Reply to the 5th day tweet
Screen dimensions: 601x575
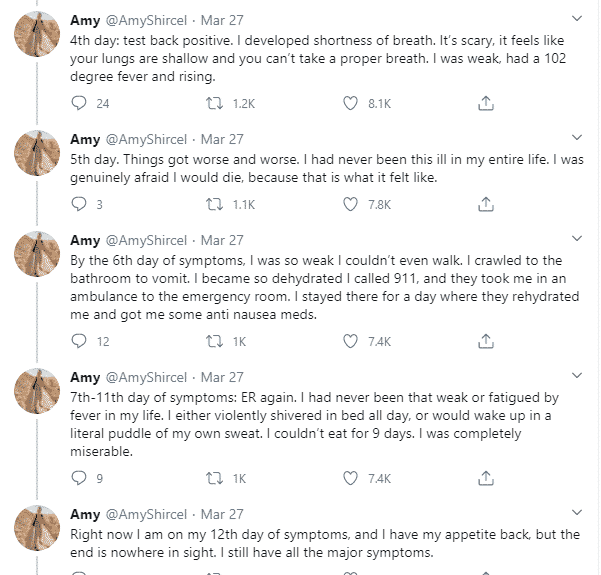point(80,205)
